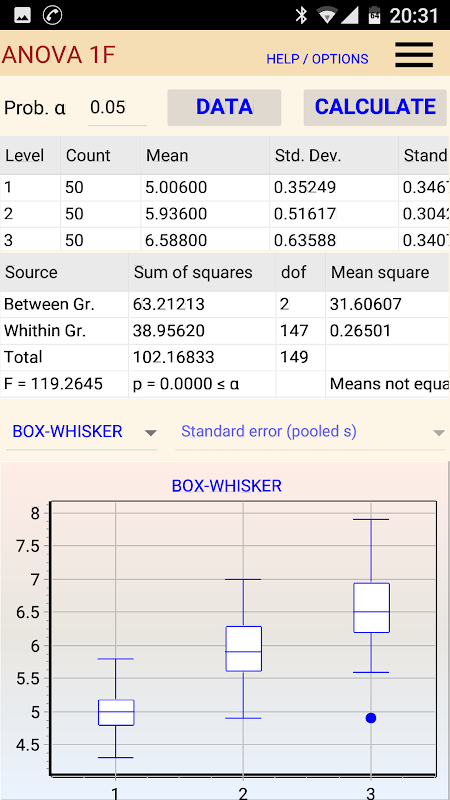The height and width of the screenshot is (800, 450).
Task: Open the hamburger menu icon
Action: point(414,55)
